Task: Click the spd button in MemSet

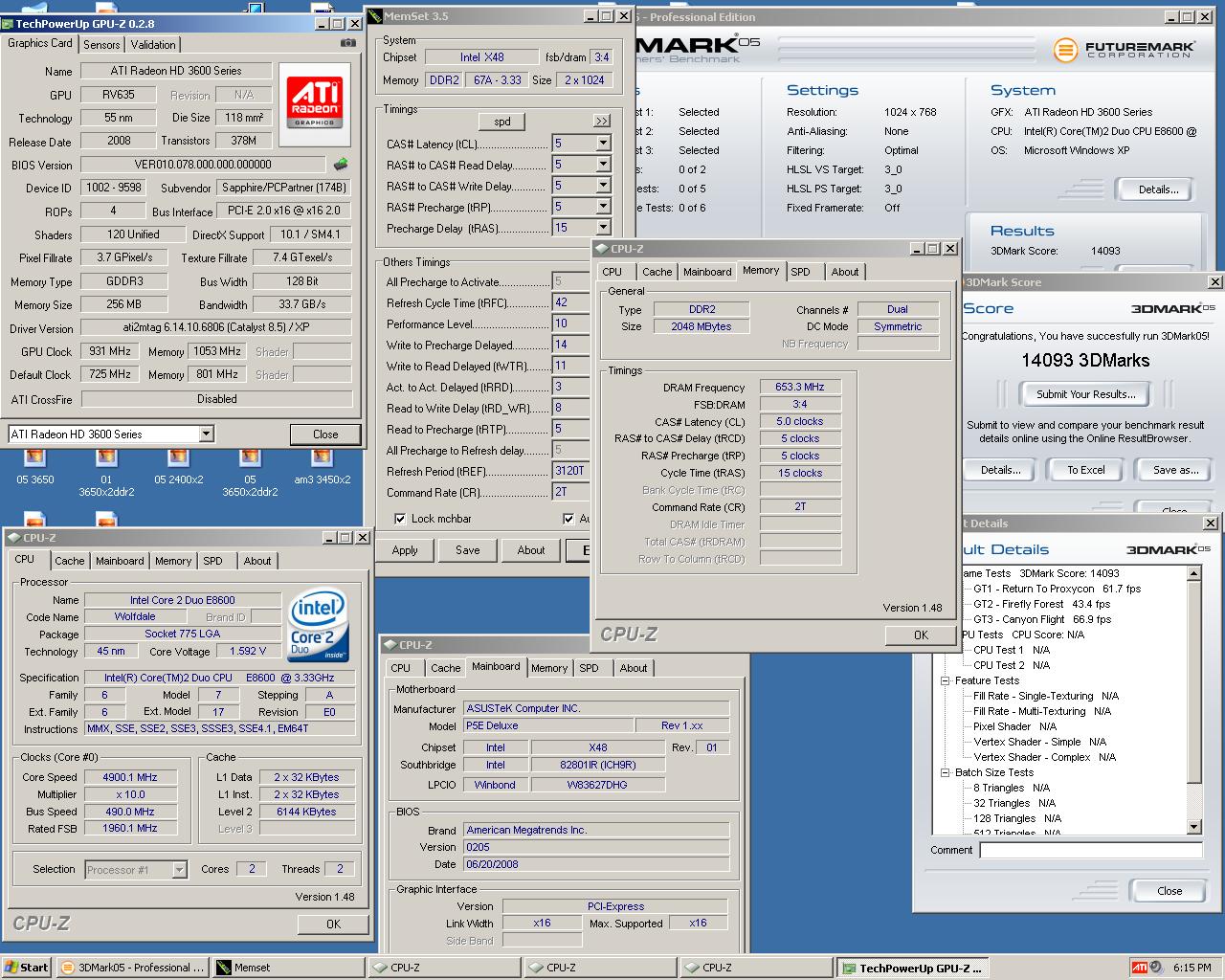Action: coord(502,122)
